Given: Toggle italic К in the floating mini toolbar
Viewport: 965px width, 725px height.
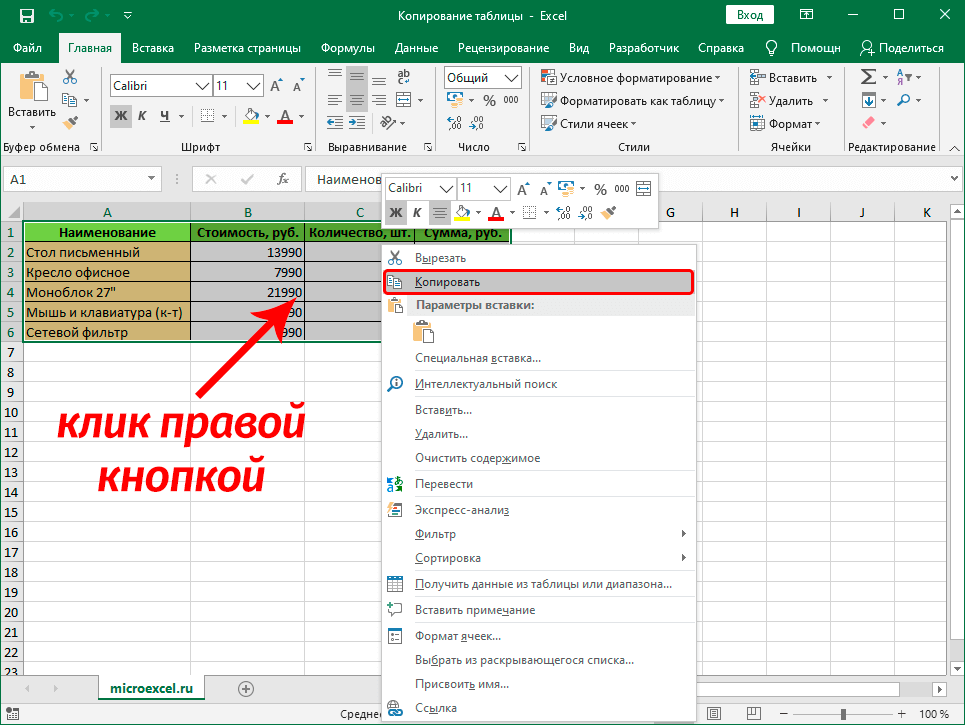Looking at the screenshot, I should [x=417, y=212].
